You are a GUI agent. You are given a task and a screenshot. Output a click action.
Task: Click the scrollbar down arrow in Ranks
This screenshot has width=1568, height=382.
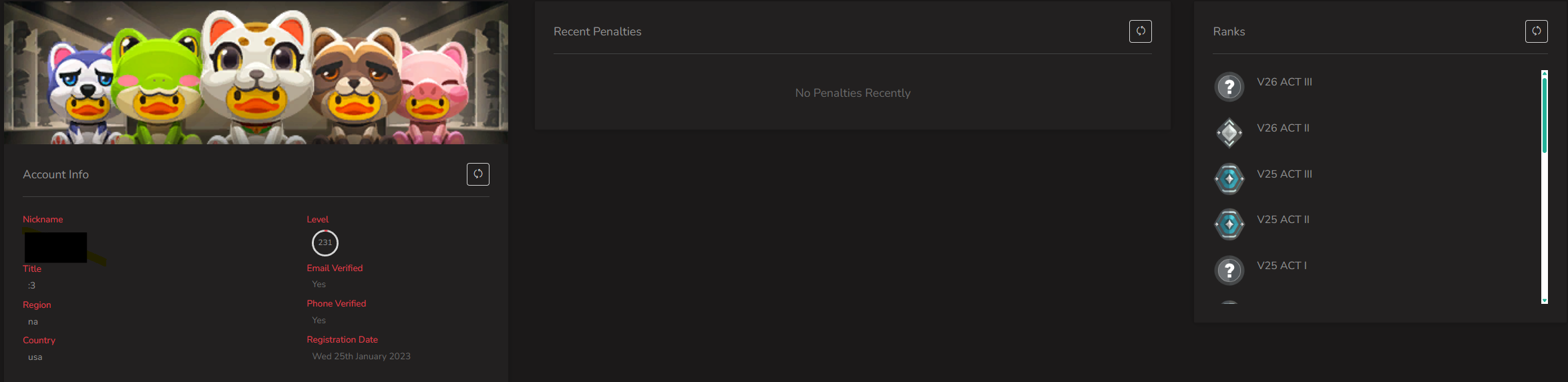[1545, 301]
